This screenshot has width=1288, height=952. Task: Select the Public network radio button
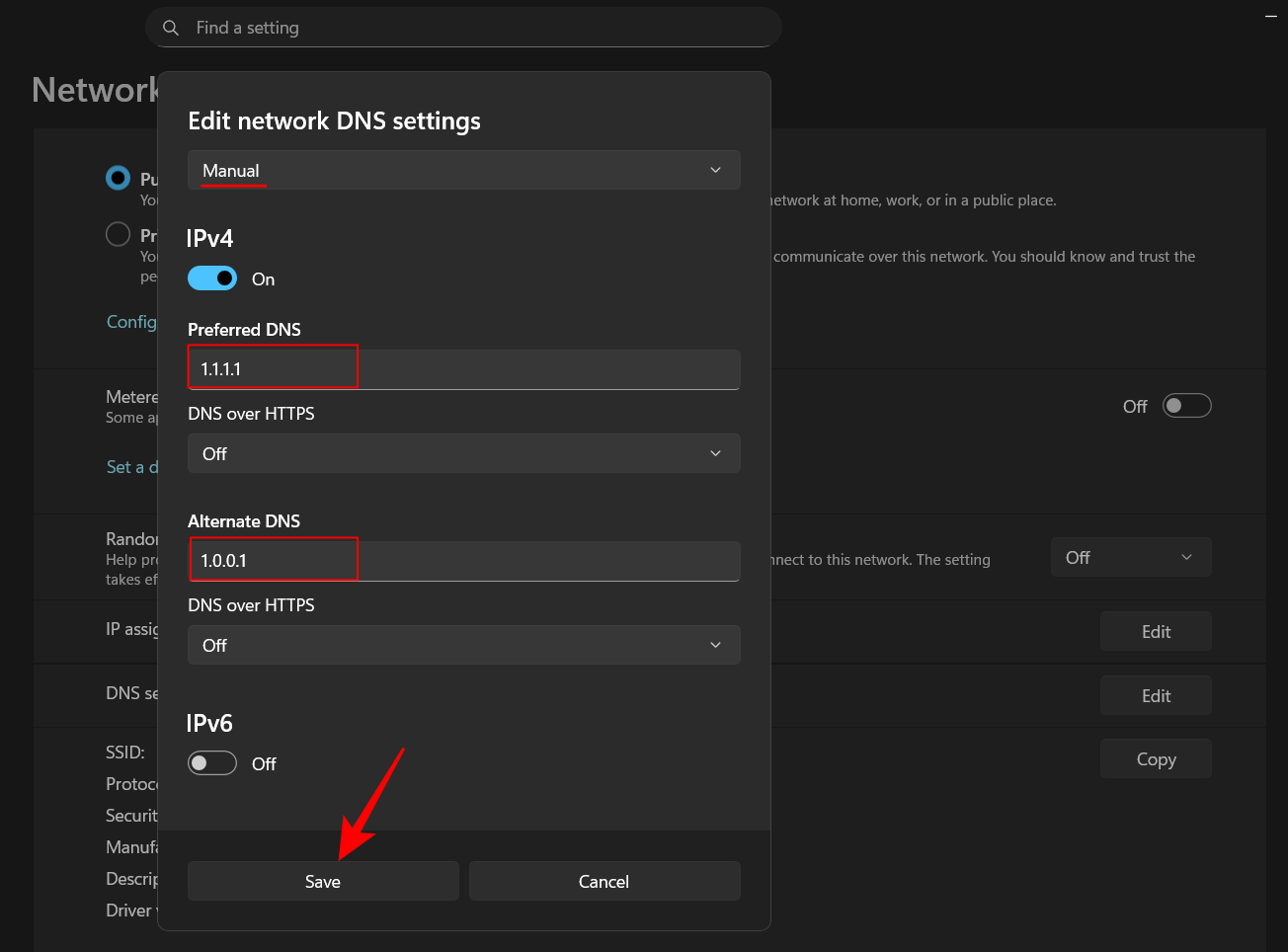119,178
